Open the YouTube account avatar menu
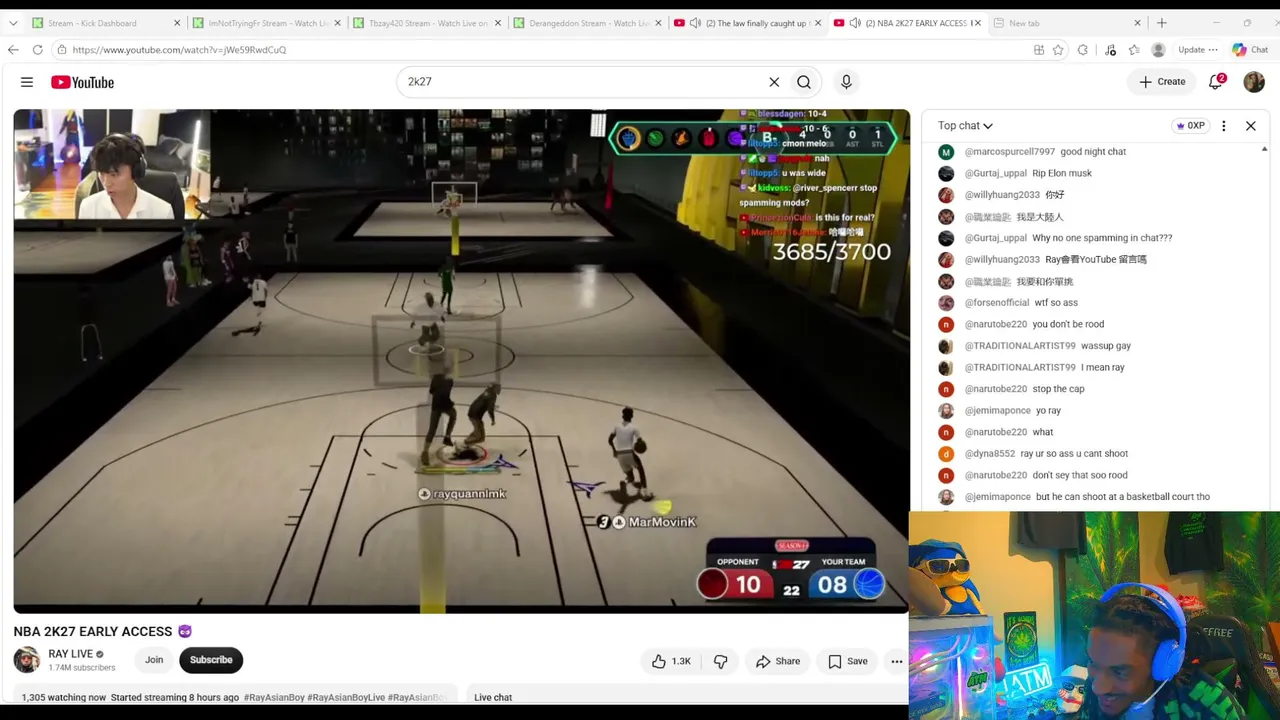Image resolution: width=1280 pixels, height=720 pixels. pyautogui.click(x=1254, y=82)
